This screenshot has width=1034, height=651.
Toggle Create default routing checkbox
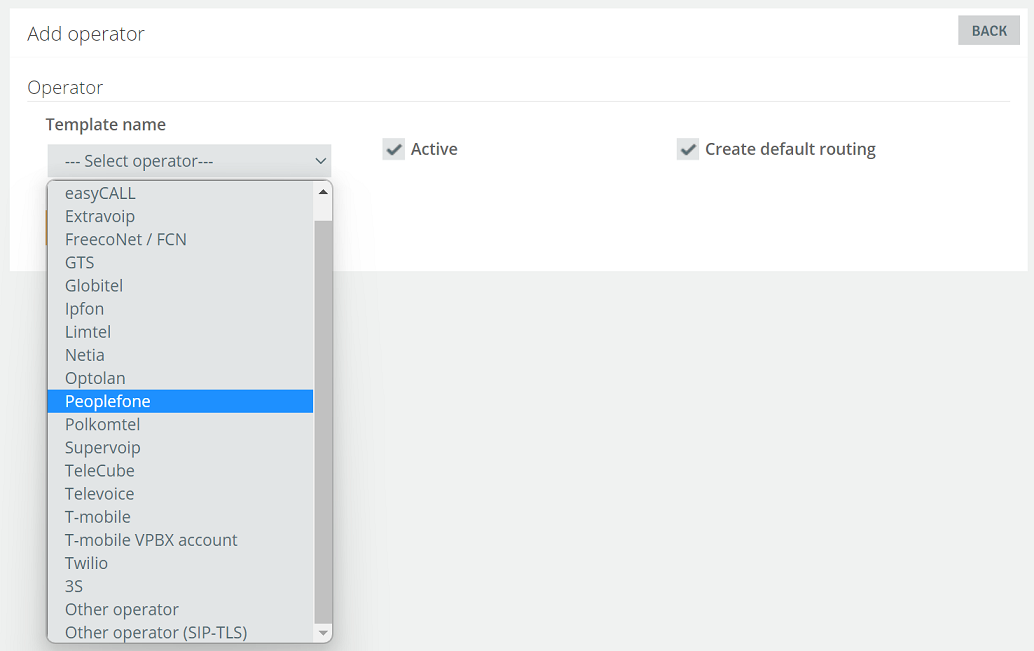(688, 149)
